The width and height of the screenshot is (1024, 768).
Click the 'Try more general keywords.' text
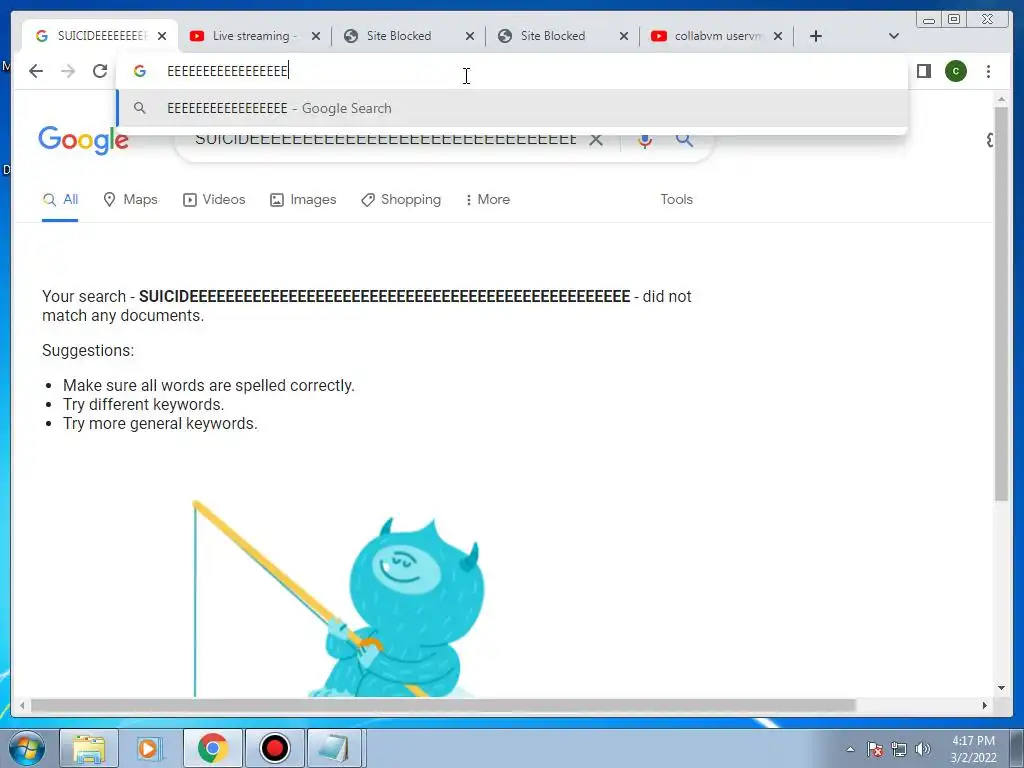coord(161,424)
